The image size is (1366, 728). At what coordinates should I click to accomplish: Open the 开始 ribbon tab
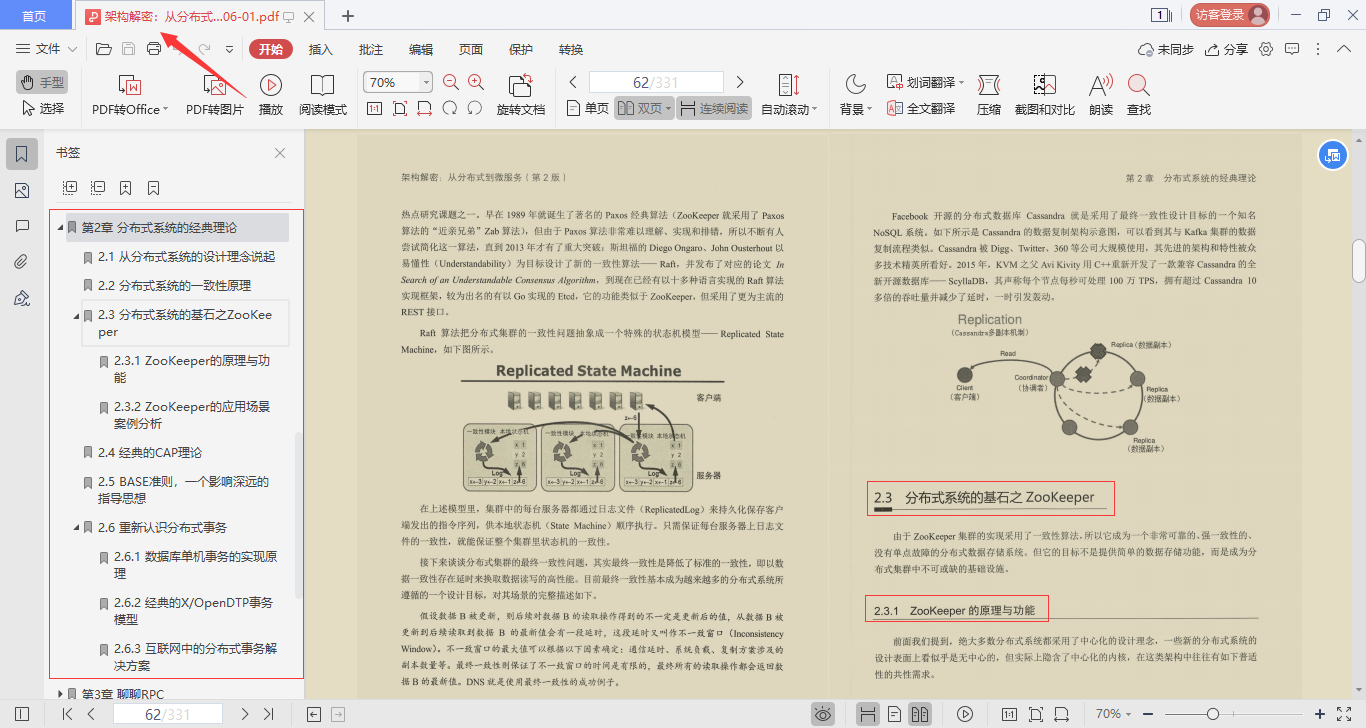(x=270, y=49)
